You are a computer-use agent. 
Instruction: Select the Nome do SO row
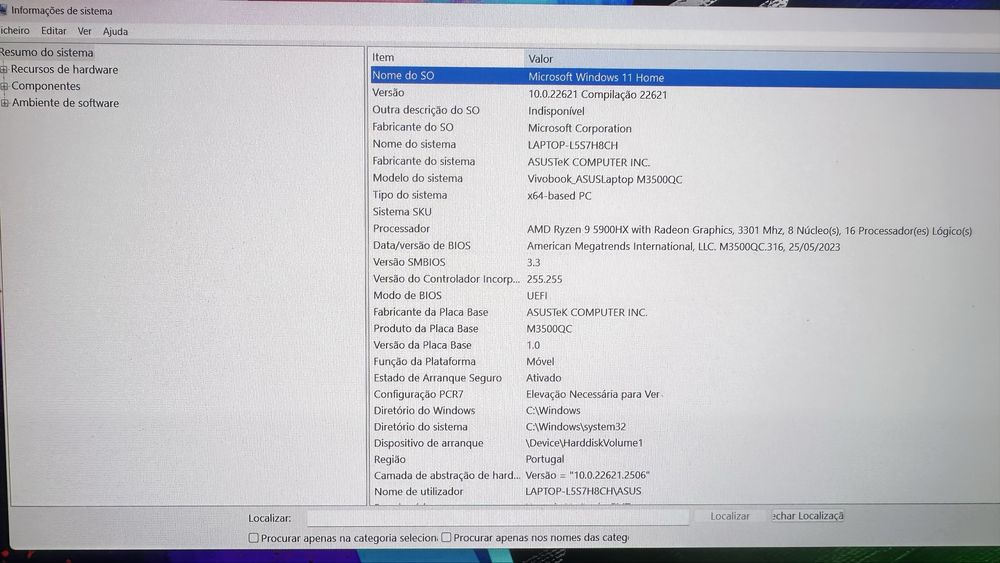click(x=685, y=77)
